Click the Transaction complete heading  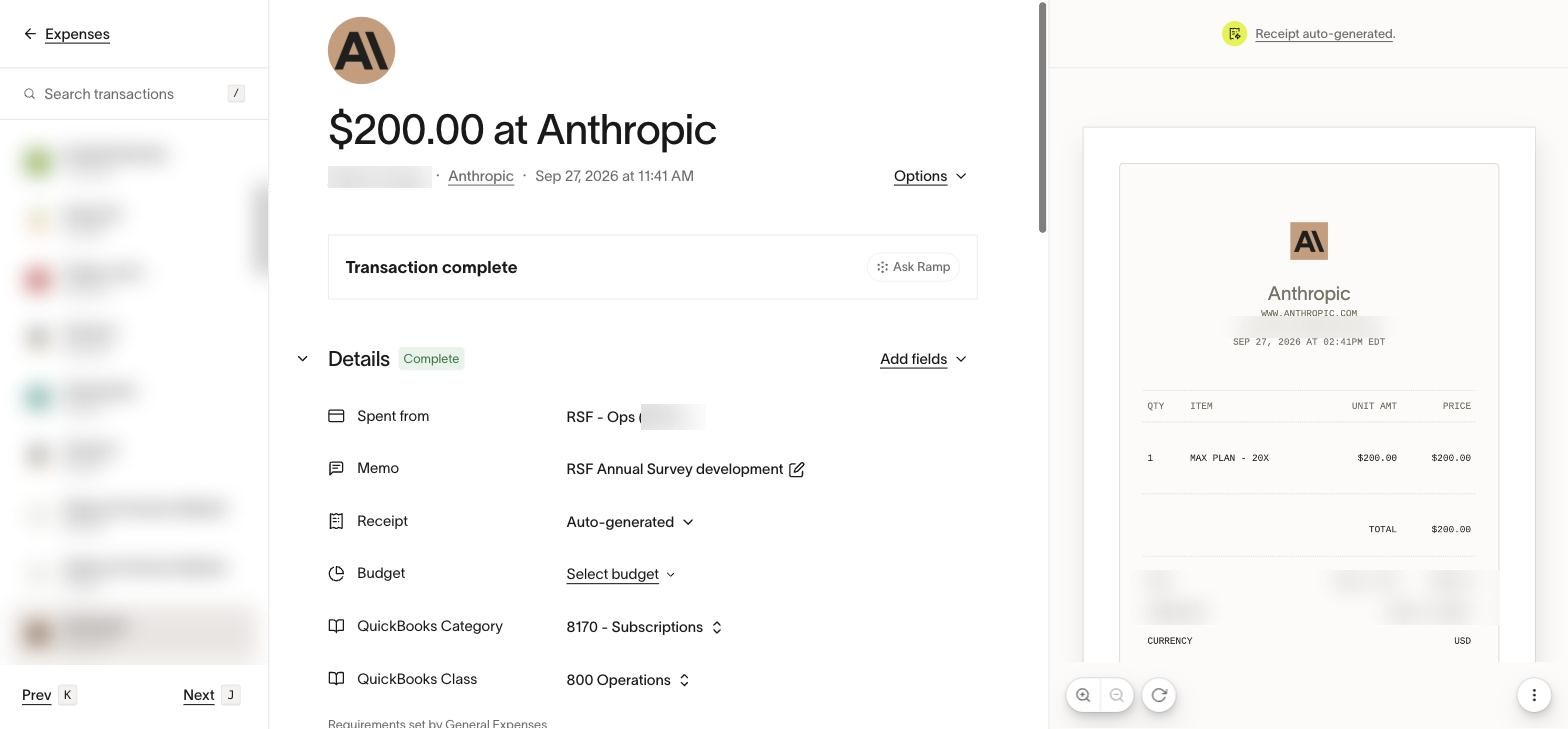(x=431, y=267)
